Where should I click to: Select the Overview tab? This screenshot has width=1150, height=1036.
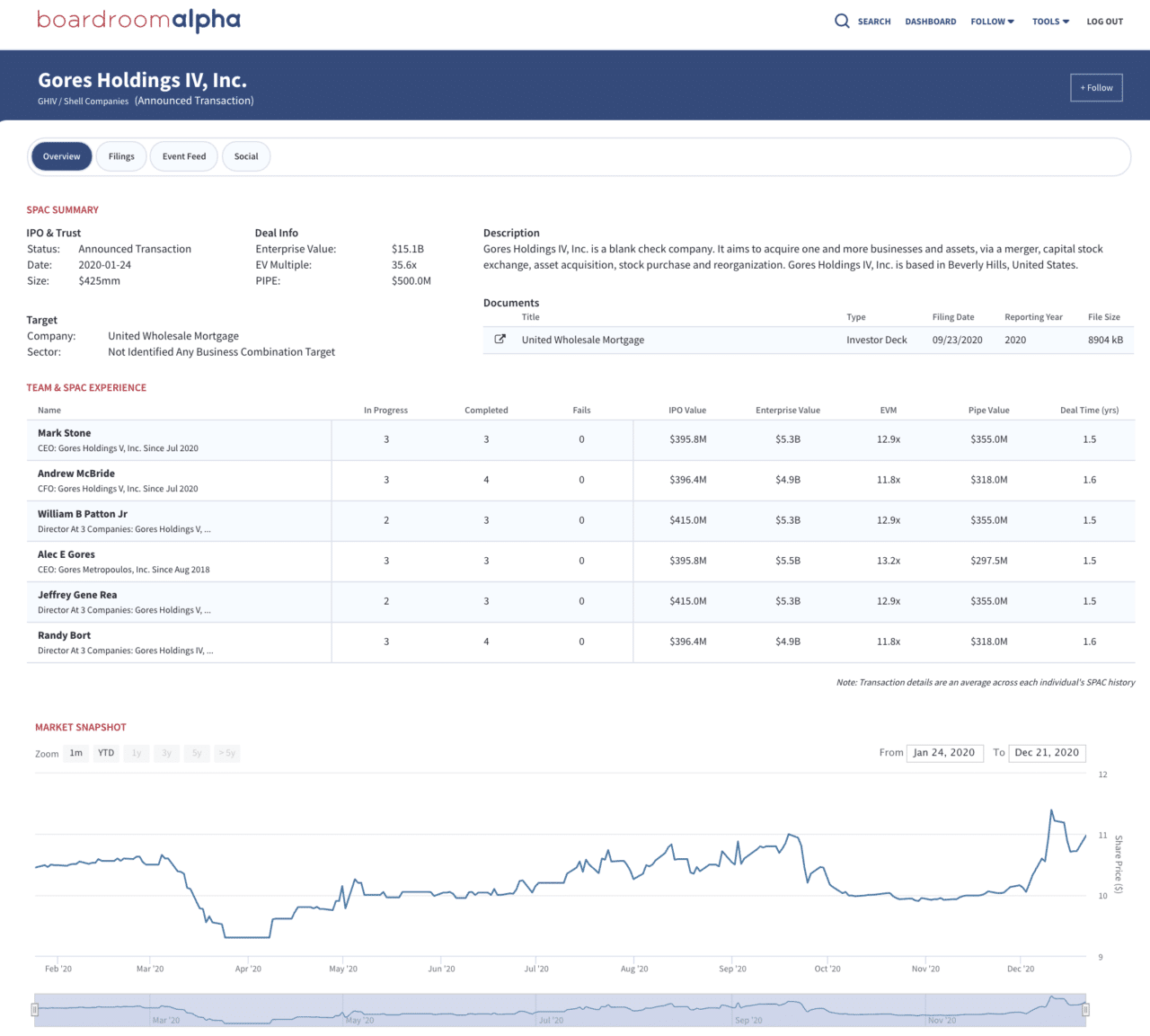pyautogui.click(x=61, y=155)
